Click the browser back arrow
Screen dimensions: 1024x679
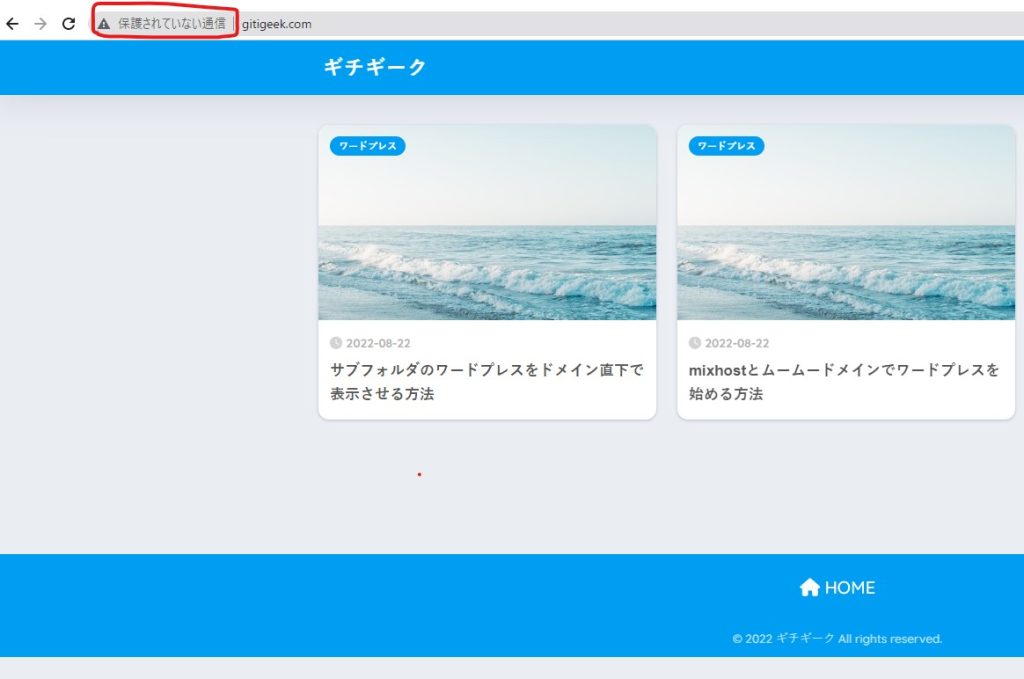pos(12,24)
